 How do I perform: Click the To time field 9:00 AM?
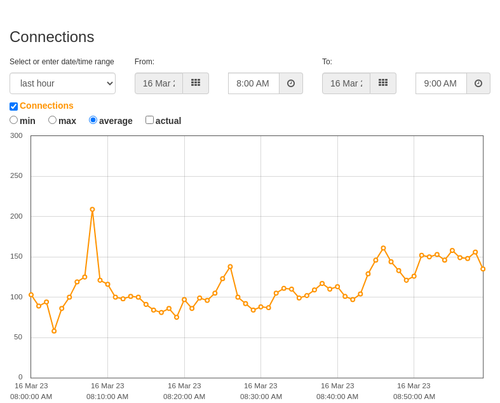click(x=441, y=83)
